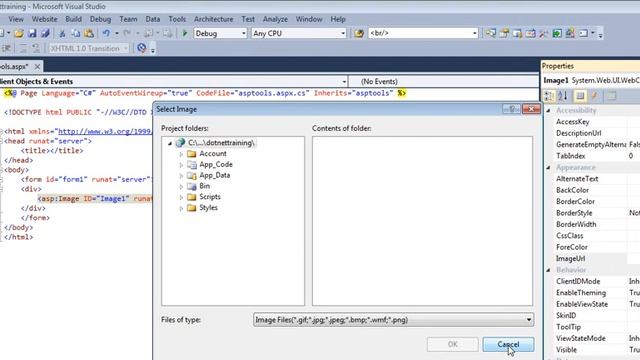The width and height of the screenshot is (640, 360).
Task: Open the Build menu
Action: click(x=73, y=19)
